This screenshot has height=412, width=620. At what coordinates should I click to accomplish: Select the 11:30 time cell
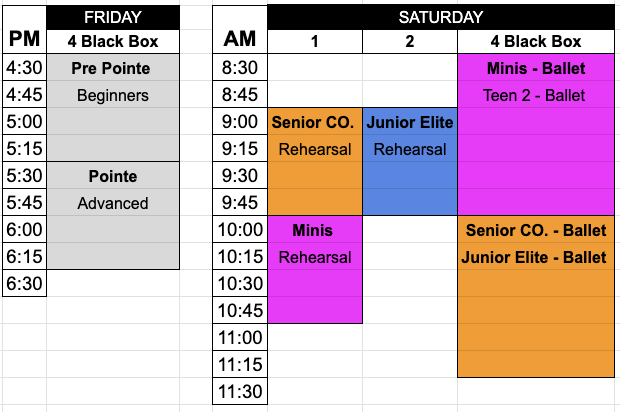pos(240,391)
